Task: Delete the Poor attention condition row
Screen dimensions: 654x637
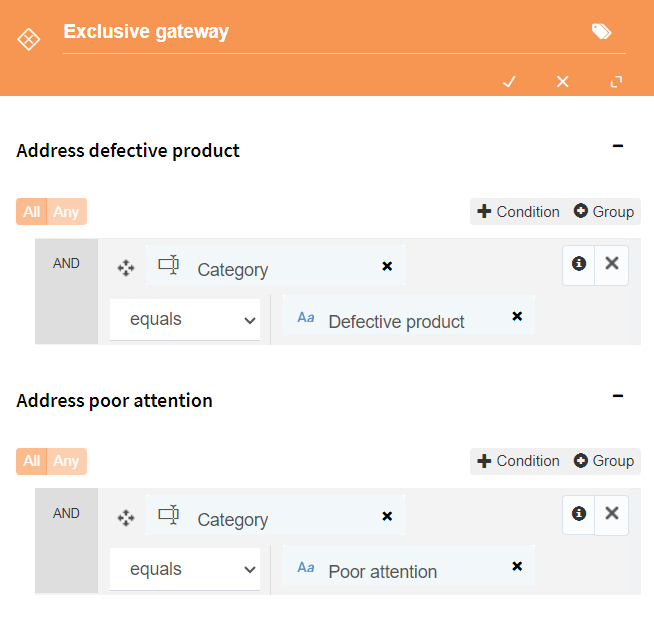Action: (x=611, y=514)
